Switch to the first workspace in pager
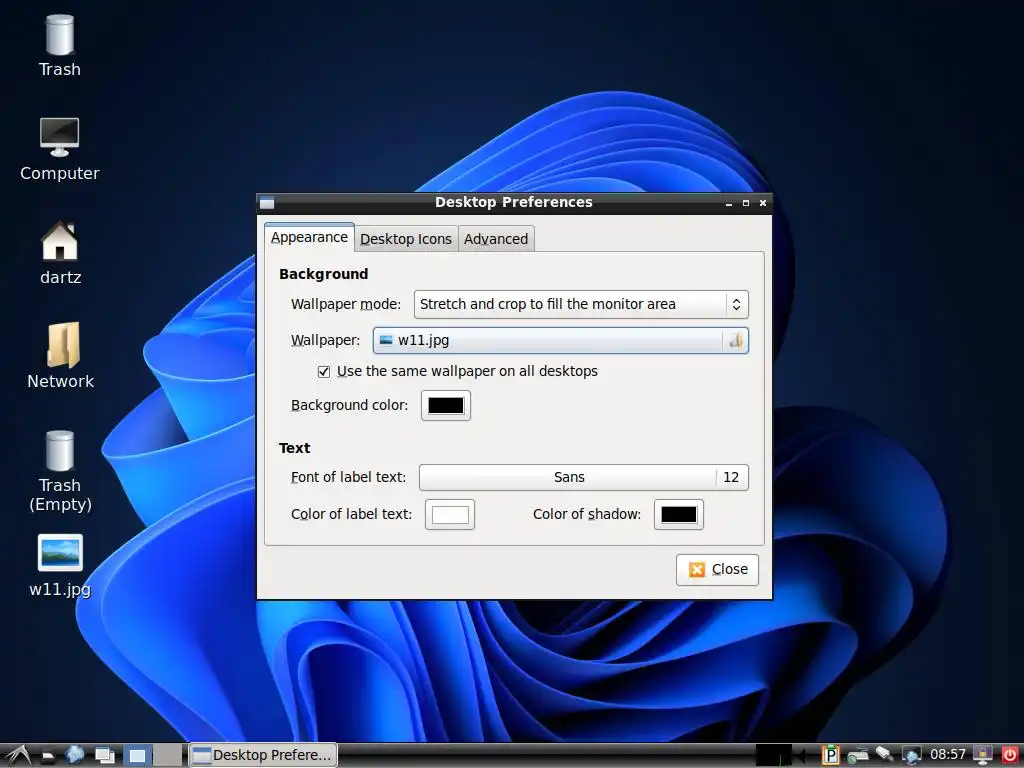The width and height of the screenshot is (1024, 768). point(137,756)
